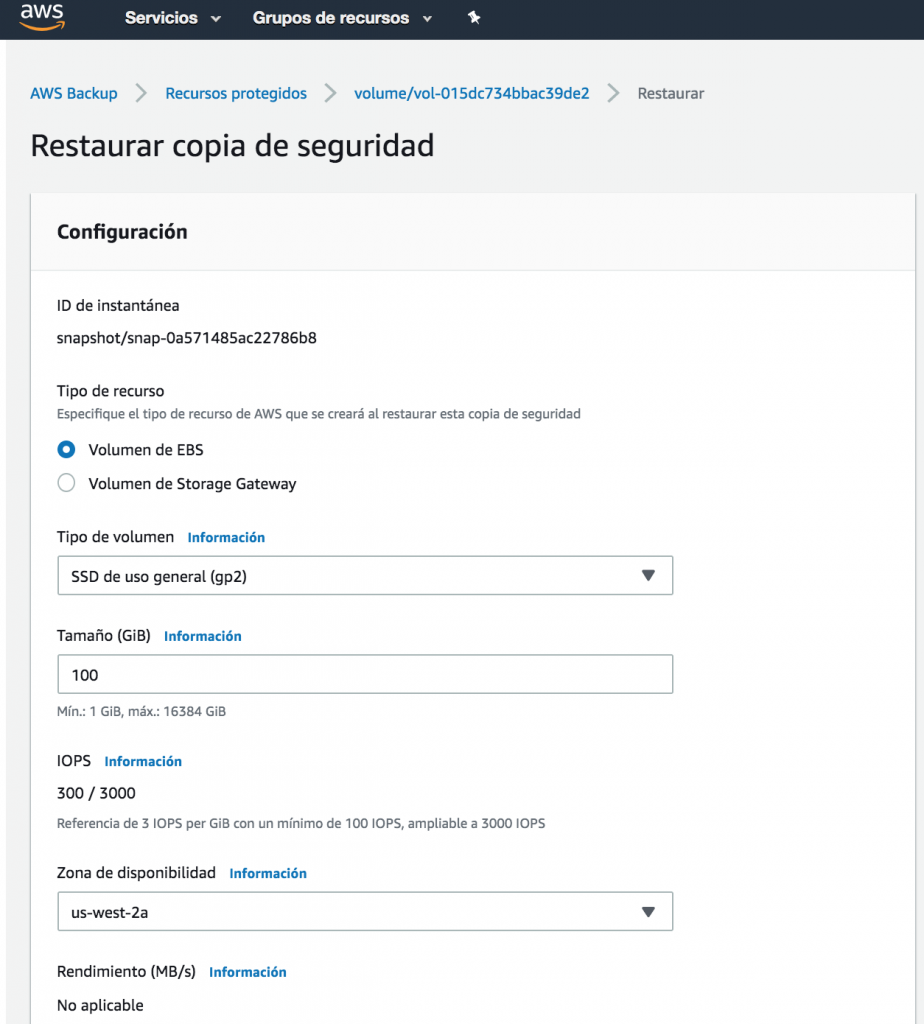Click the Servicios chevron arrow
The width and height of the screenshot is (924, 1024).
click(x=217, y=19)
